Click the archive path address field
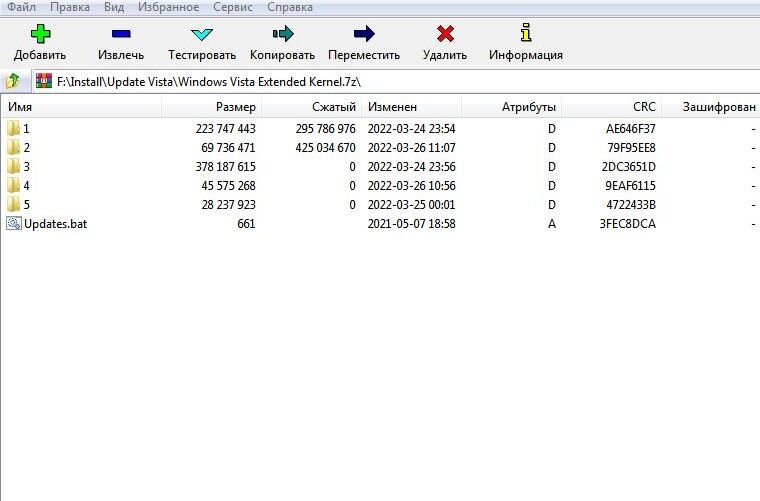 click(x=397, y=81)
